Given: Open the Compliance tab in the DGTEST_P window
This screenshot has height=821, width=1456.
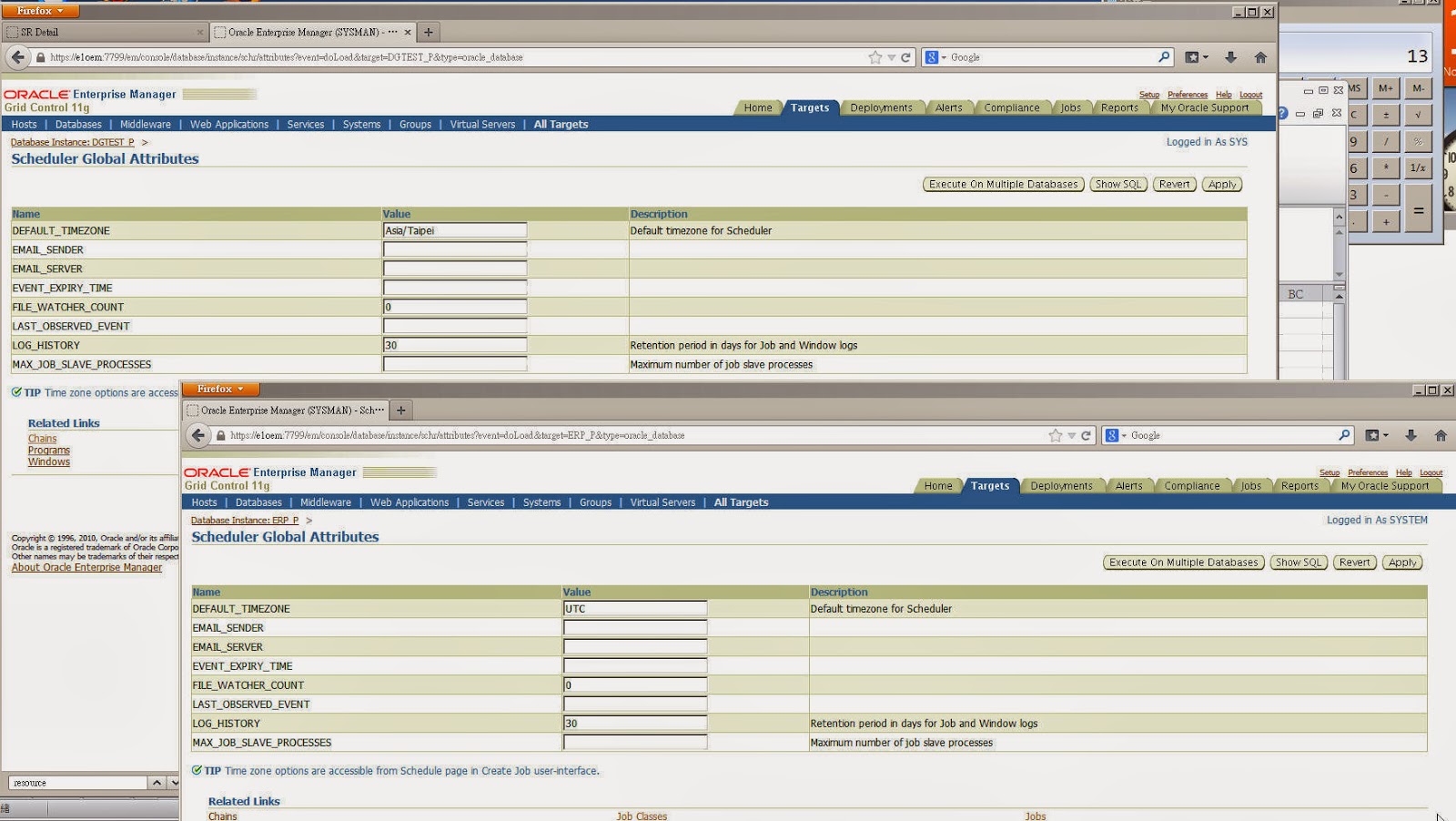Looking at the screenshot, I should click(1011, 107).
